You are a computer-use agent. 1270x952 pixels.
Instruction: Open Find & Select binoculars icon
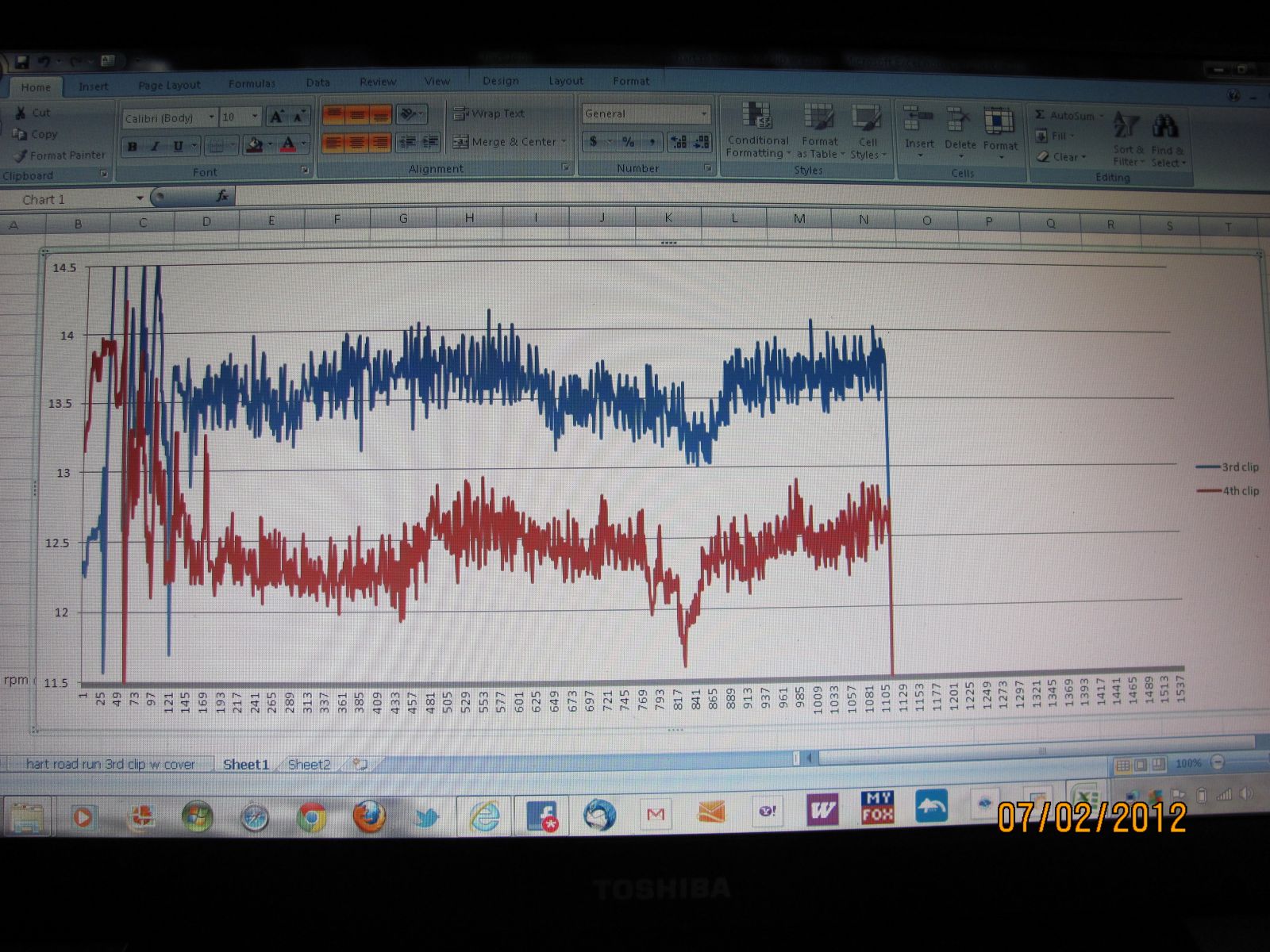pyautogui.click(x=1165, y=126)
